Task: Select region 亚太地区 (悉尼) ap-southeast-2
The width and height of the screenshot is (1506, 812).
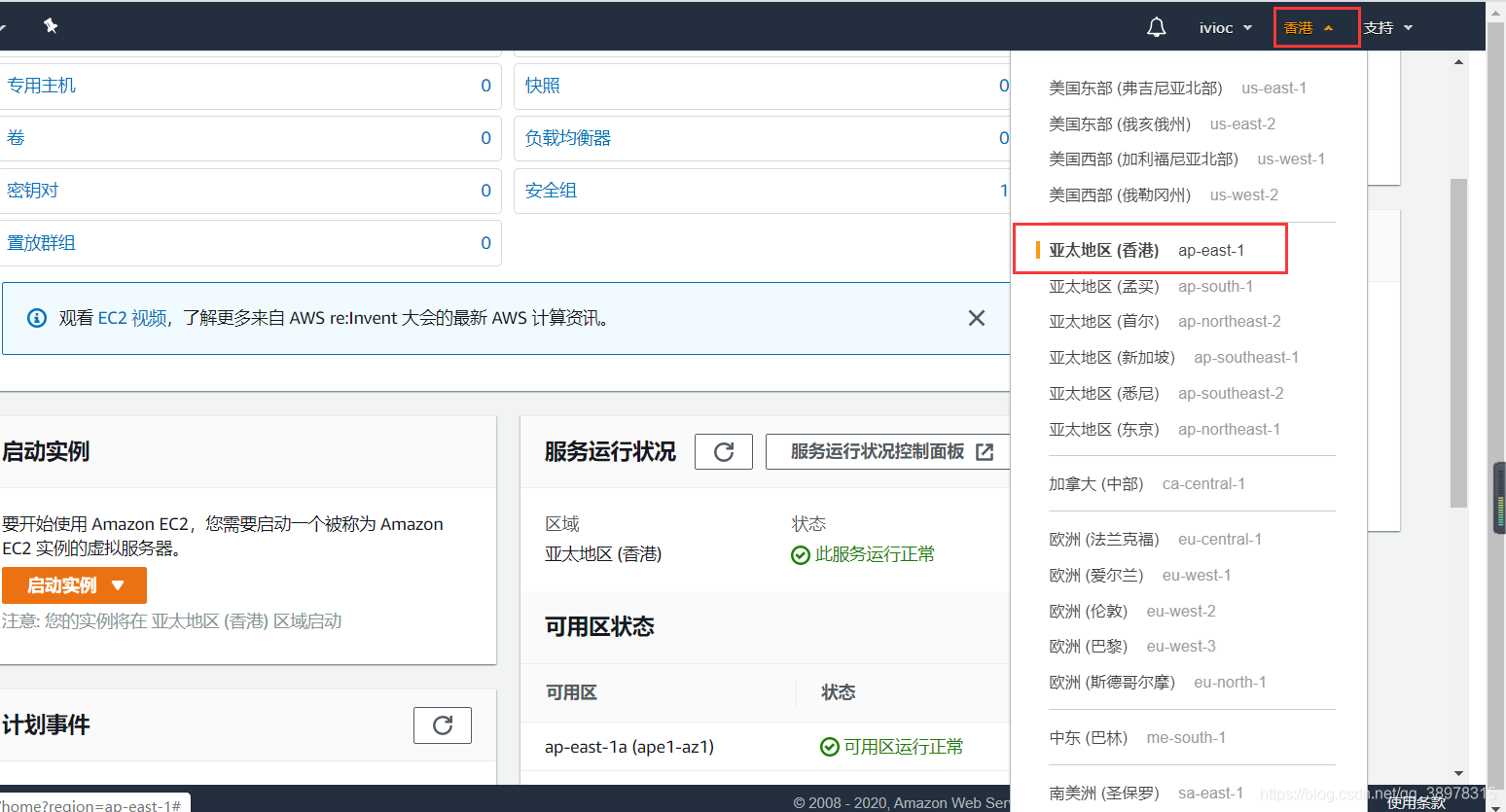Action: [1166, 393]
